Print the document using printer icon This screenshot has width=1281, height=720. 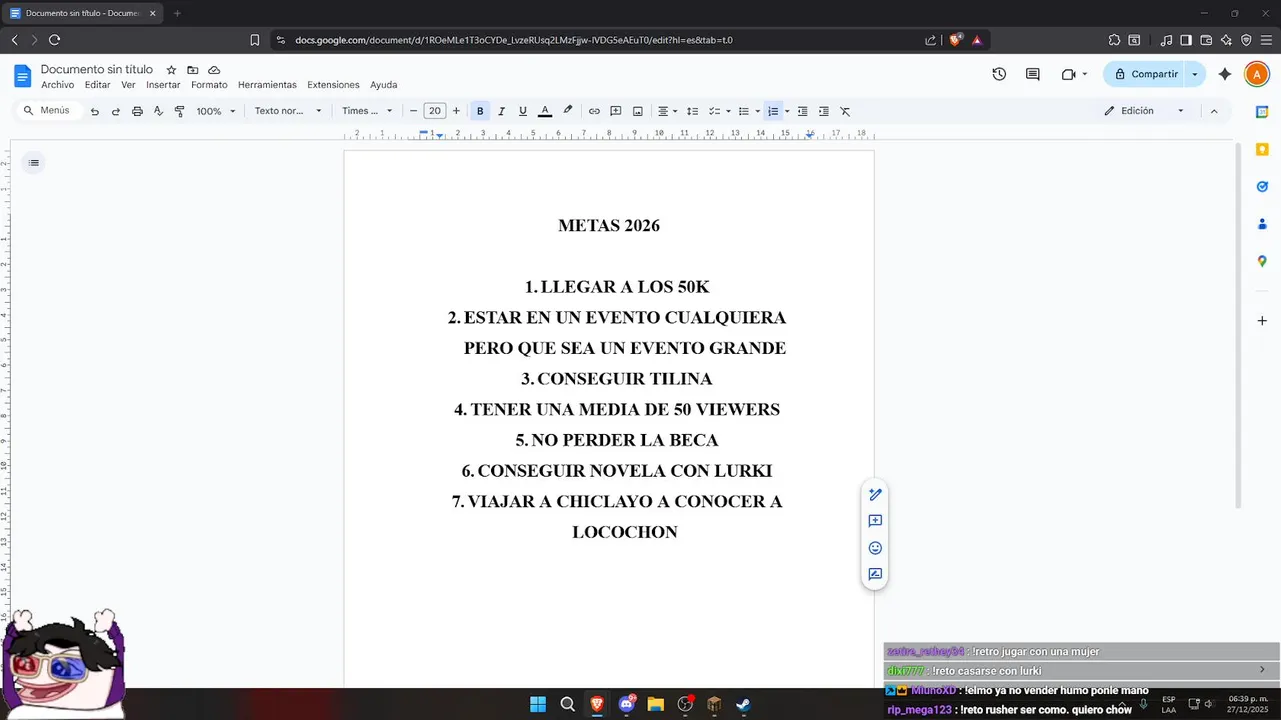137,111
